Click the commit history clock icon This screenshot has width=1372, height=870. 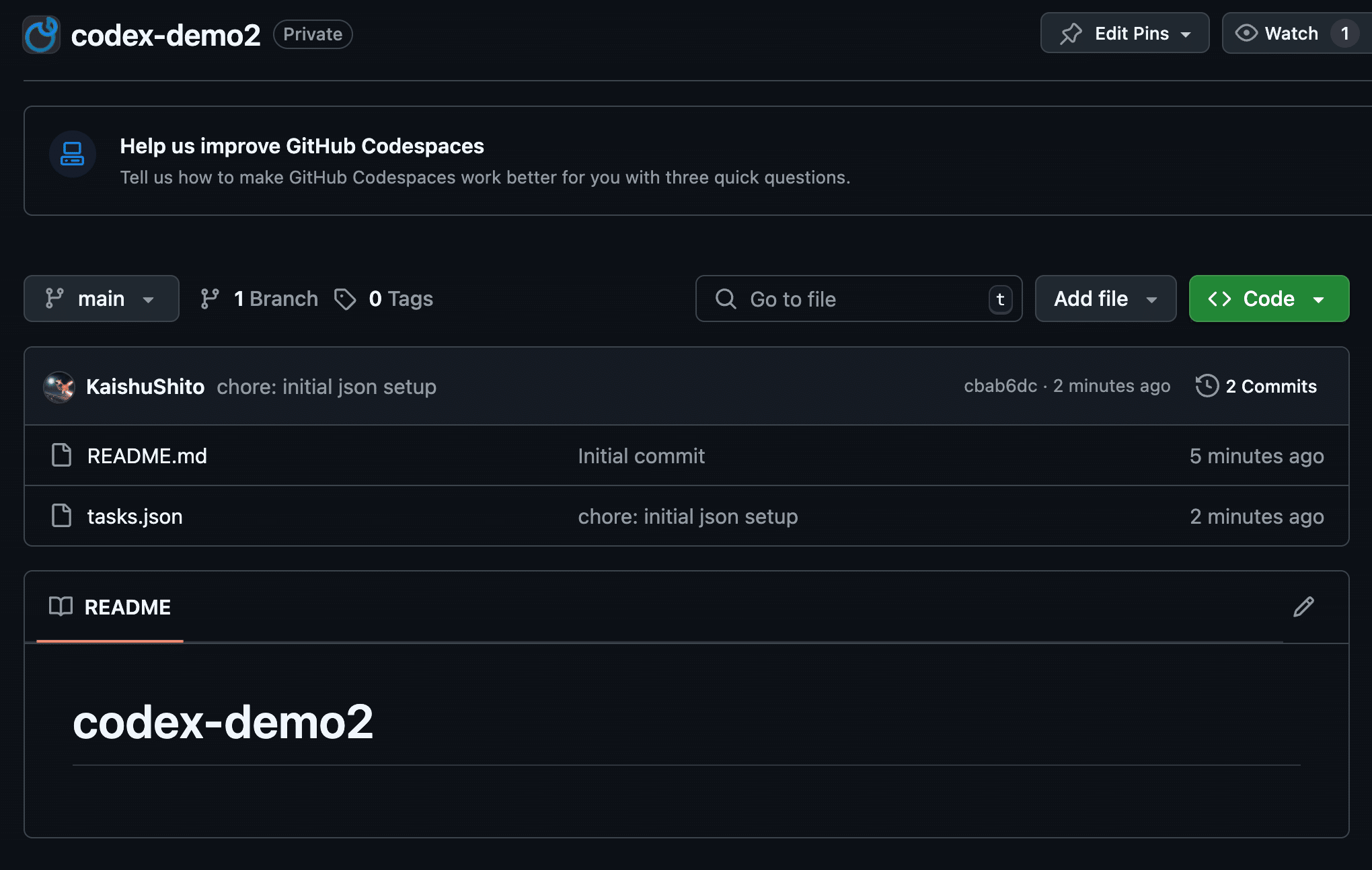pyautogui.click(x=1207, y=386)
